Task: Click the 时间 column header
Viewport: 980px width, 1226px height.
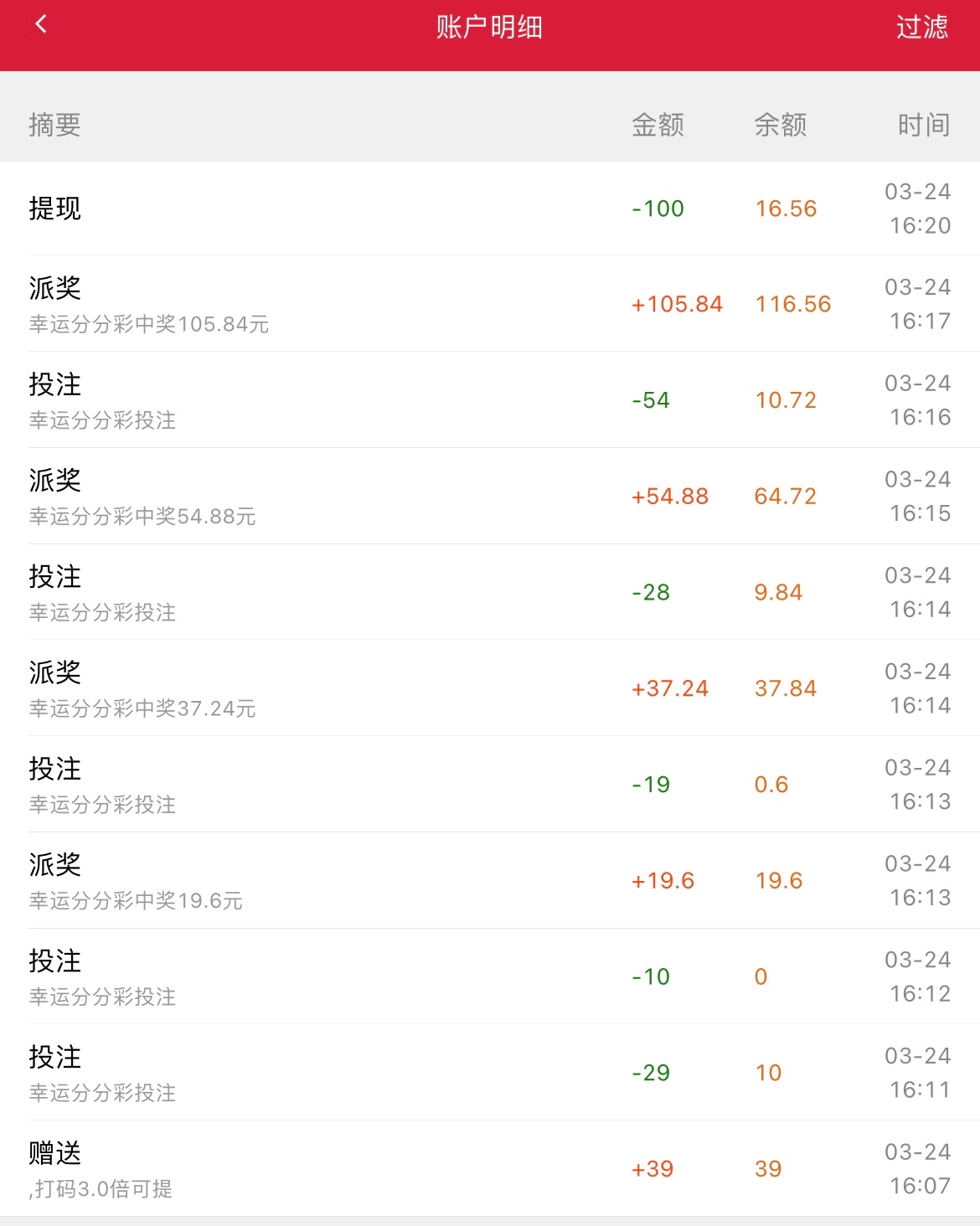Action: pos(923,125)
